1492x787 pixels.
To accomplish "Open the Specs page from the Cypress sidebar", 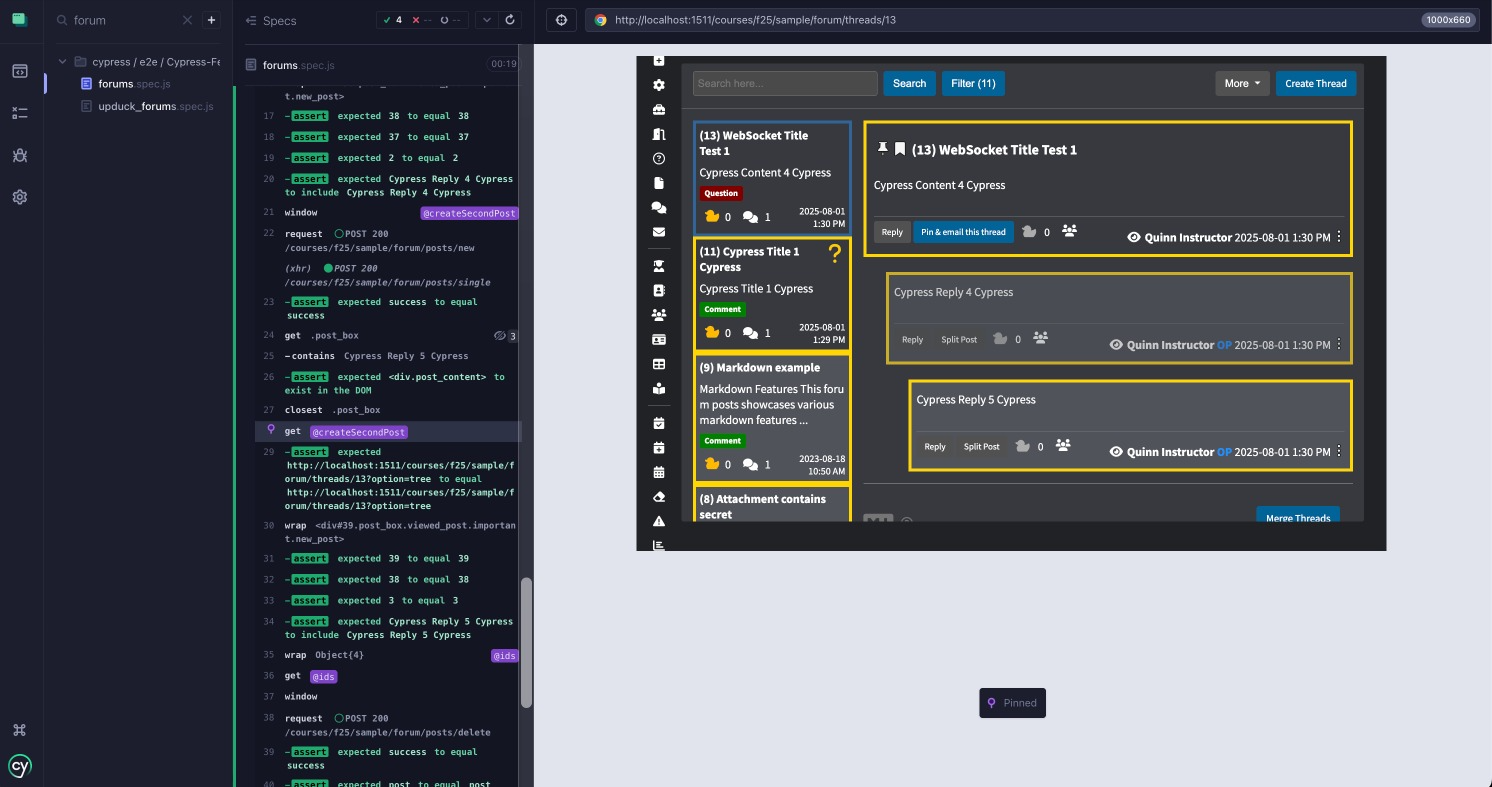I will [x=19, y=71].
